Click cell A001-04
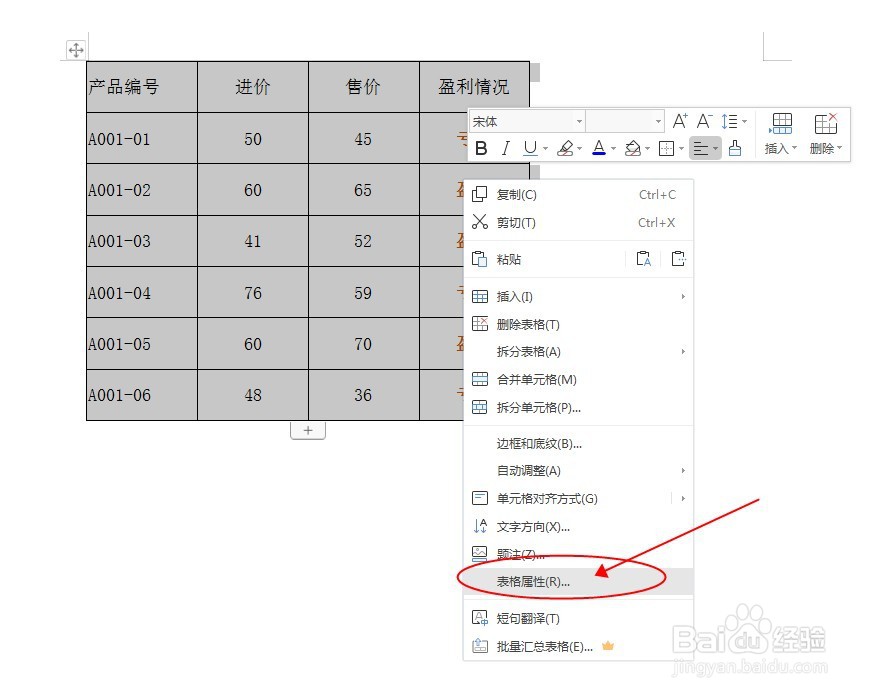The image size is (876, 697). [x=142, y=293]
